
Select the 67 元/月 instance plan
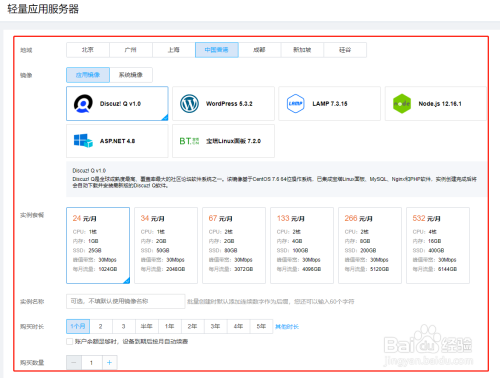point(234,245)
